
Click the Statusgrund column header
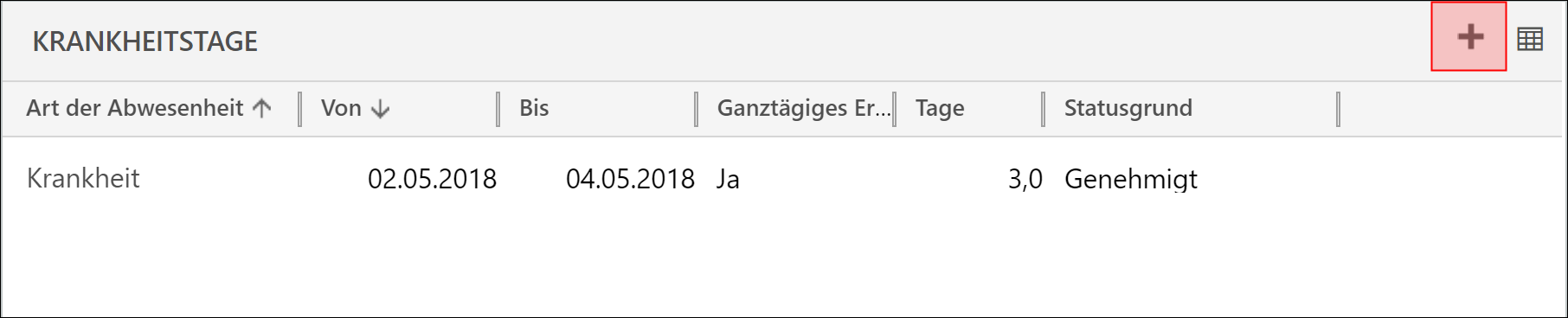(x=1128, y=108)
